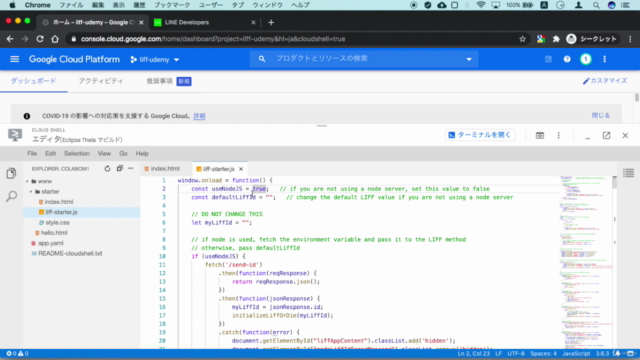Go to Chrome home page button
Viewport: 640px width, 360px height.
point(55,39)
